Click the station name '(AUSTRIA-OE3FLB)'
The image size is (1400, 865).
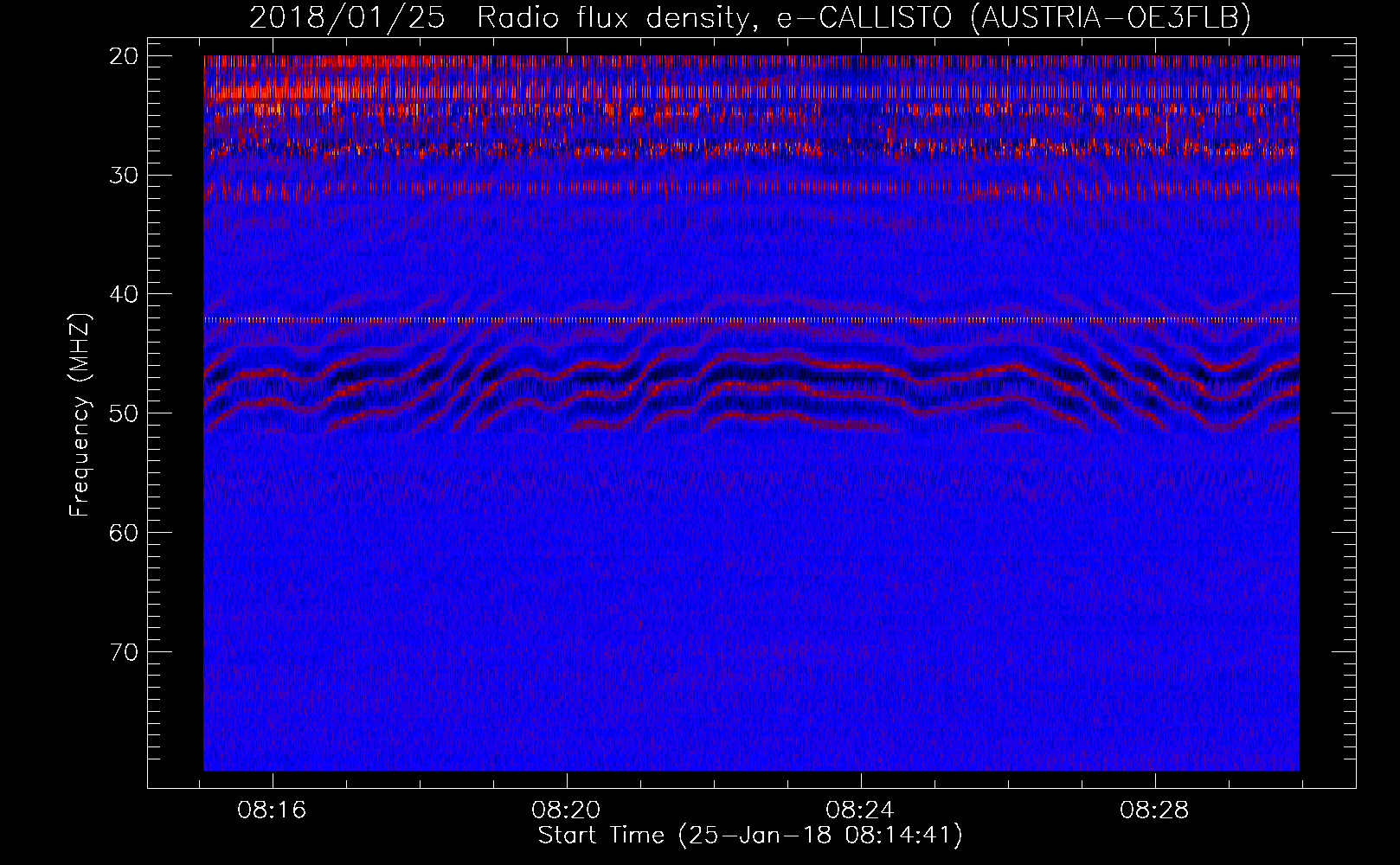(x=1111, y=17)
